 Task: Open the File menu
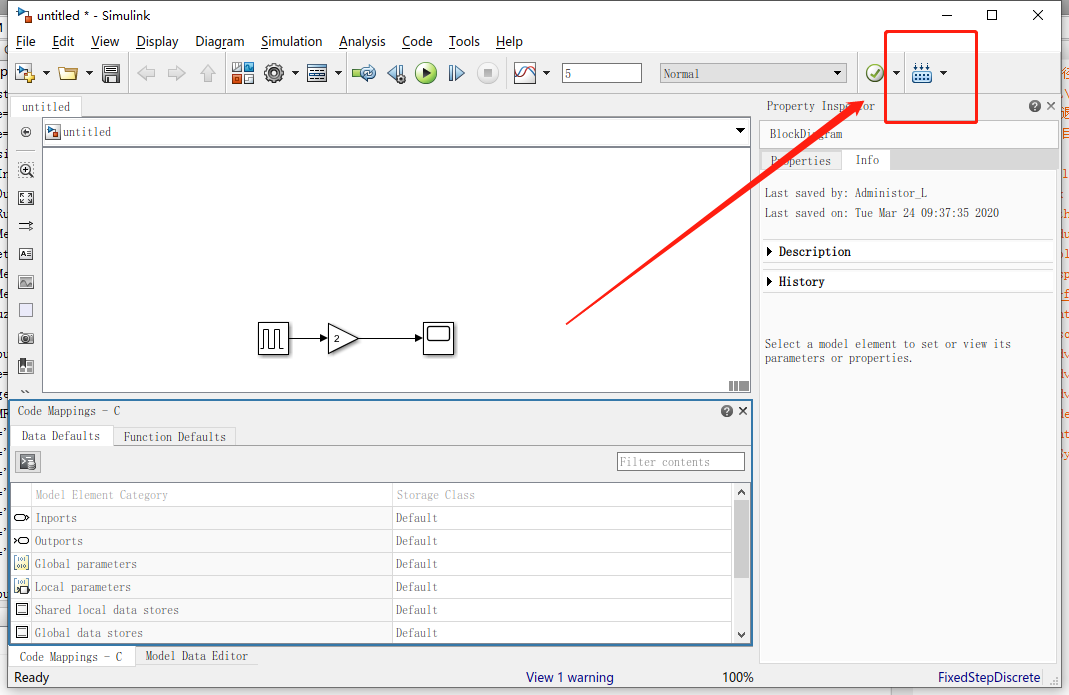pyautogui.click(x=26, y=42)
